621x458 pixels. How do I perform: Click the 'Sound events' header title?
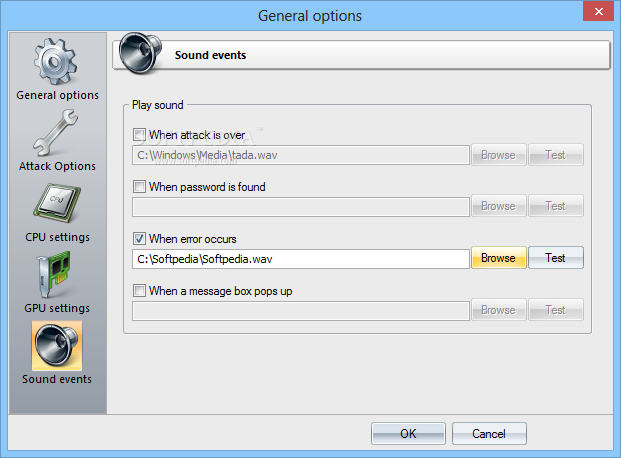[x=210, y=55]
